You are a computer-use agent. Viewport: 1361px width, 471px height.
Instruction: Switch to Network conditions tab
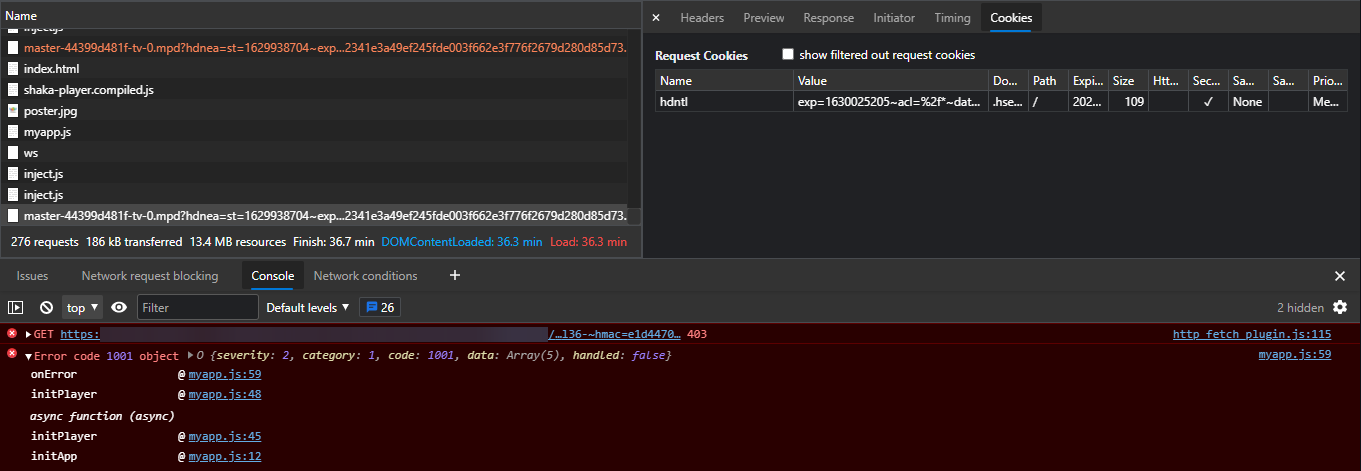point(365,276)
